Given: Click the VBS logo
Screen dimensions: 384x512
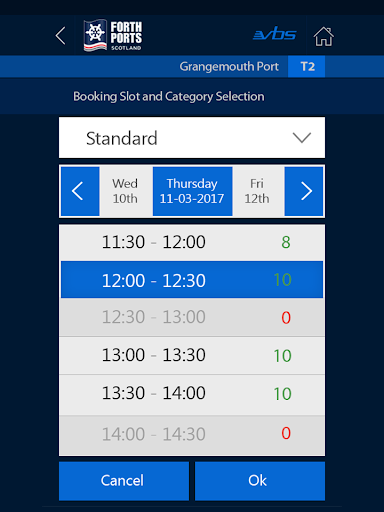Looking at the screenshot, I should (x=275, y=34).
